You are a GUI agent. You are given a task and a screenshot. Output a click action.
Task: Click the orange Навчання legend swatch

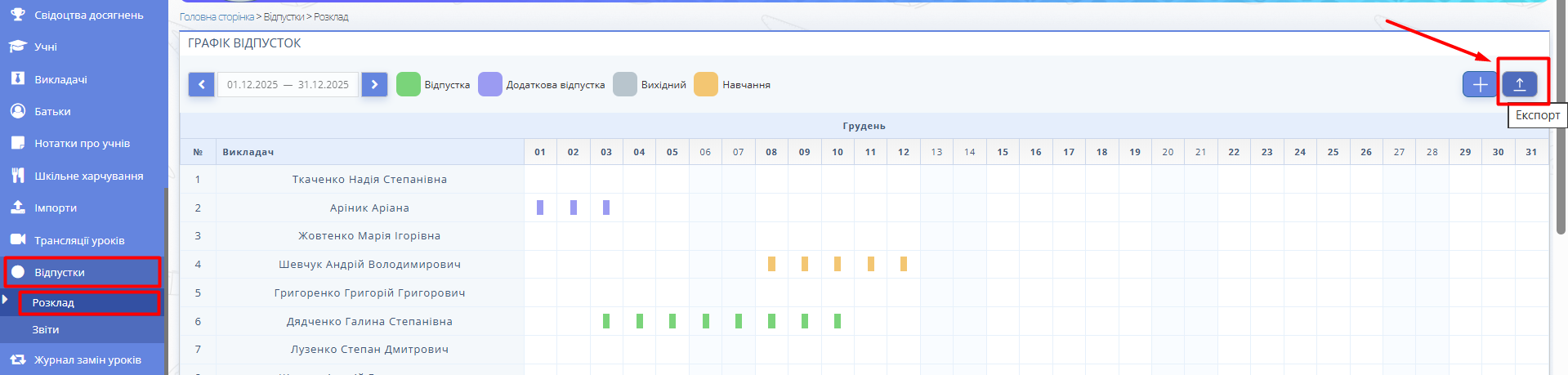(705, 84)
